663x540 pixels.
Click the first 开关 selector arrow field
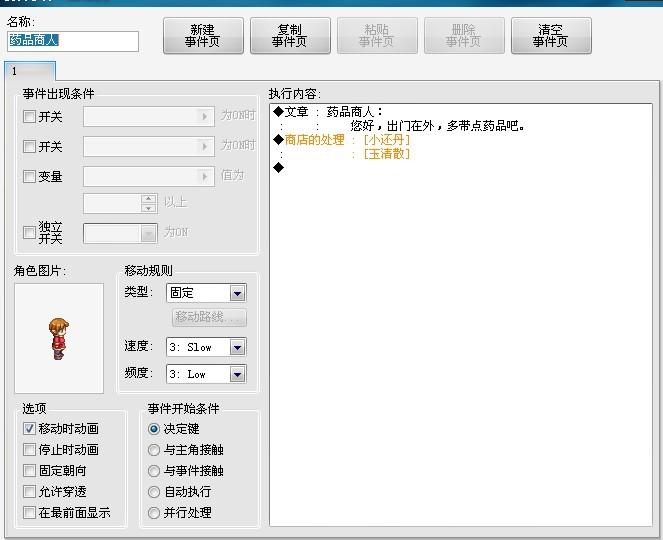point(149,116)
